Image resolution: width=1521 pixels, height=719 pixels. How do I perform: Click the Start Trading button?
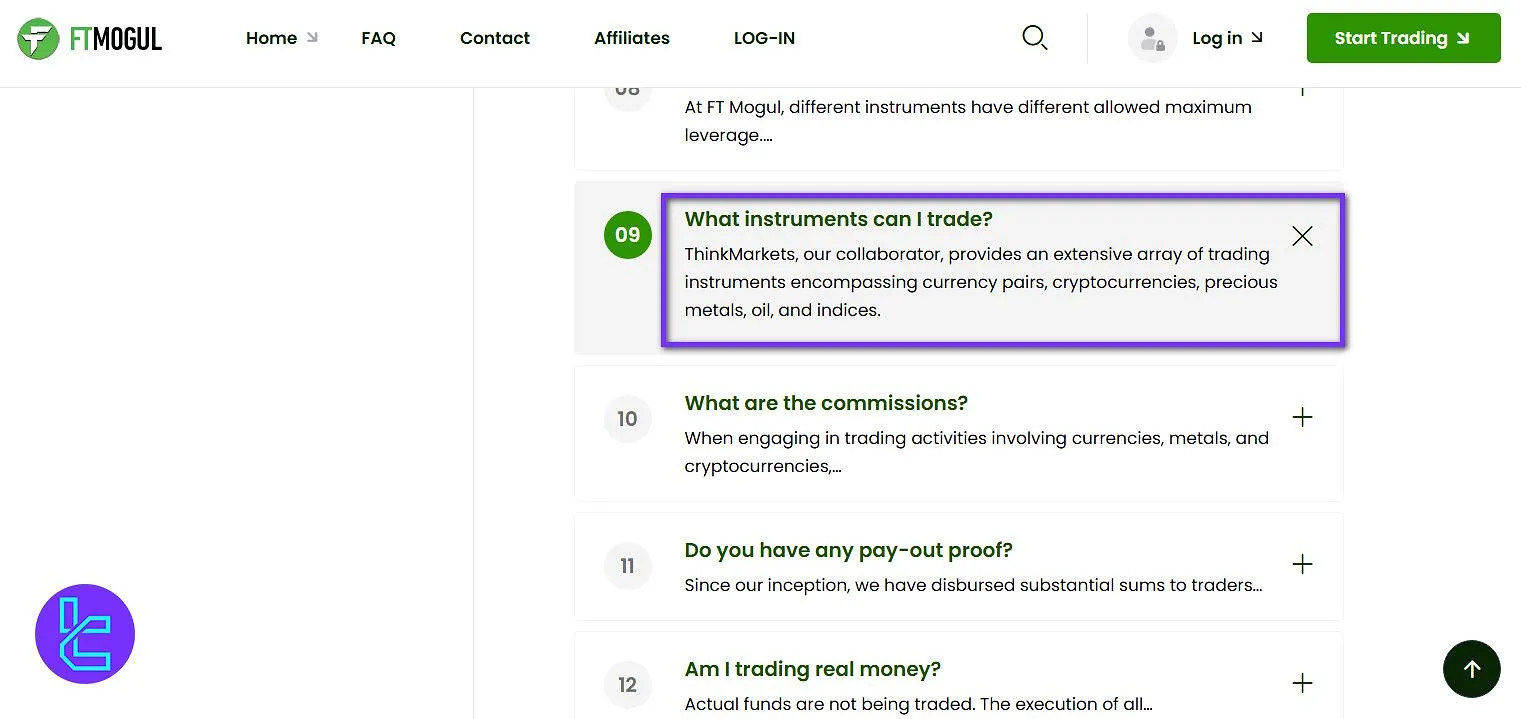(1403, 38)
